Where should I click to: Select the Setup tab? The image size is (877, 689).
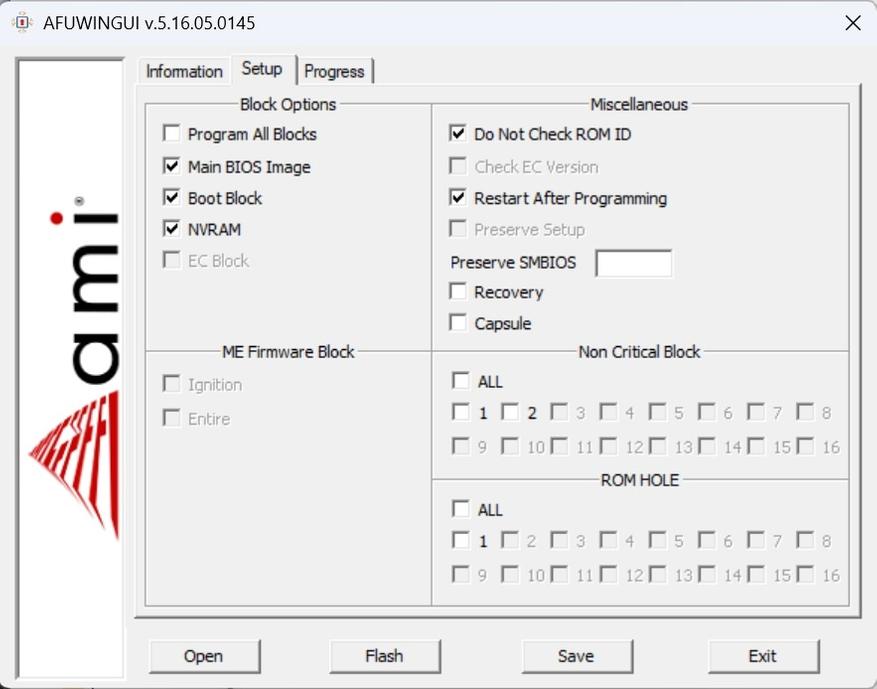tap(262, 69)
